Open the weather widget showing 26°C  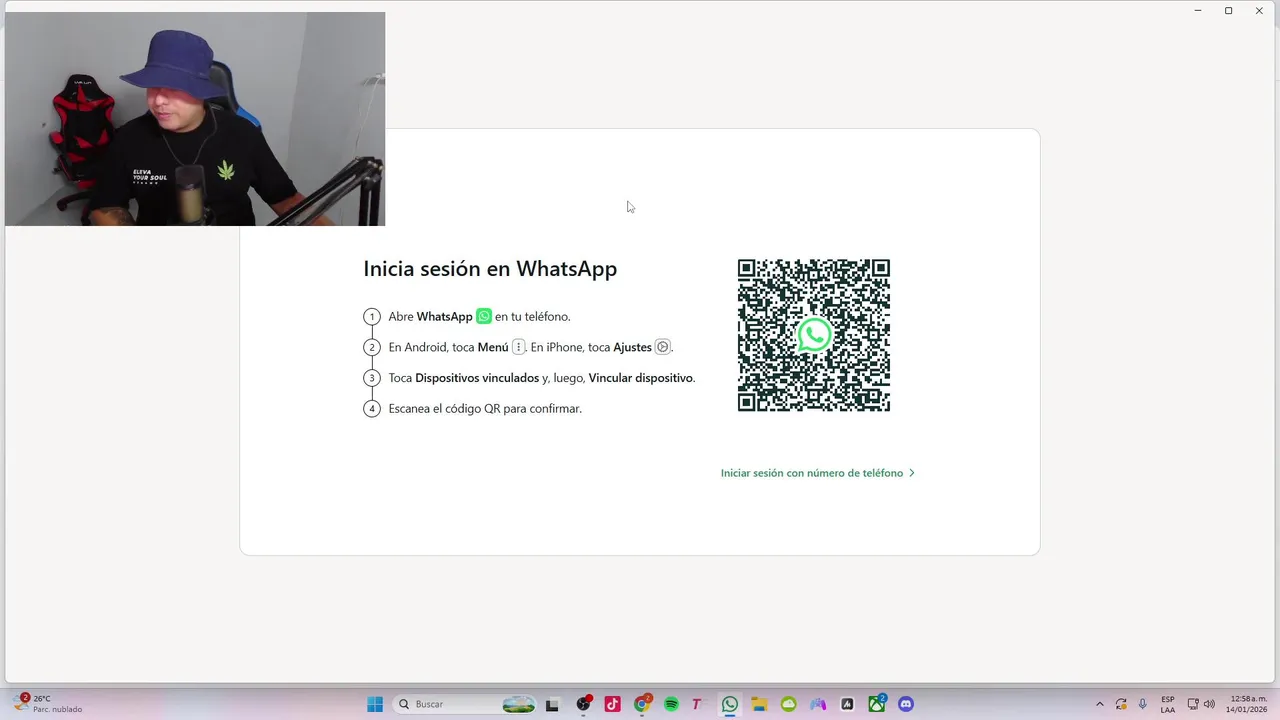tap(48, 704)
